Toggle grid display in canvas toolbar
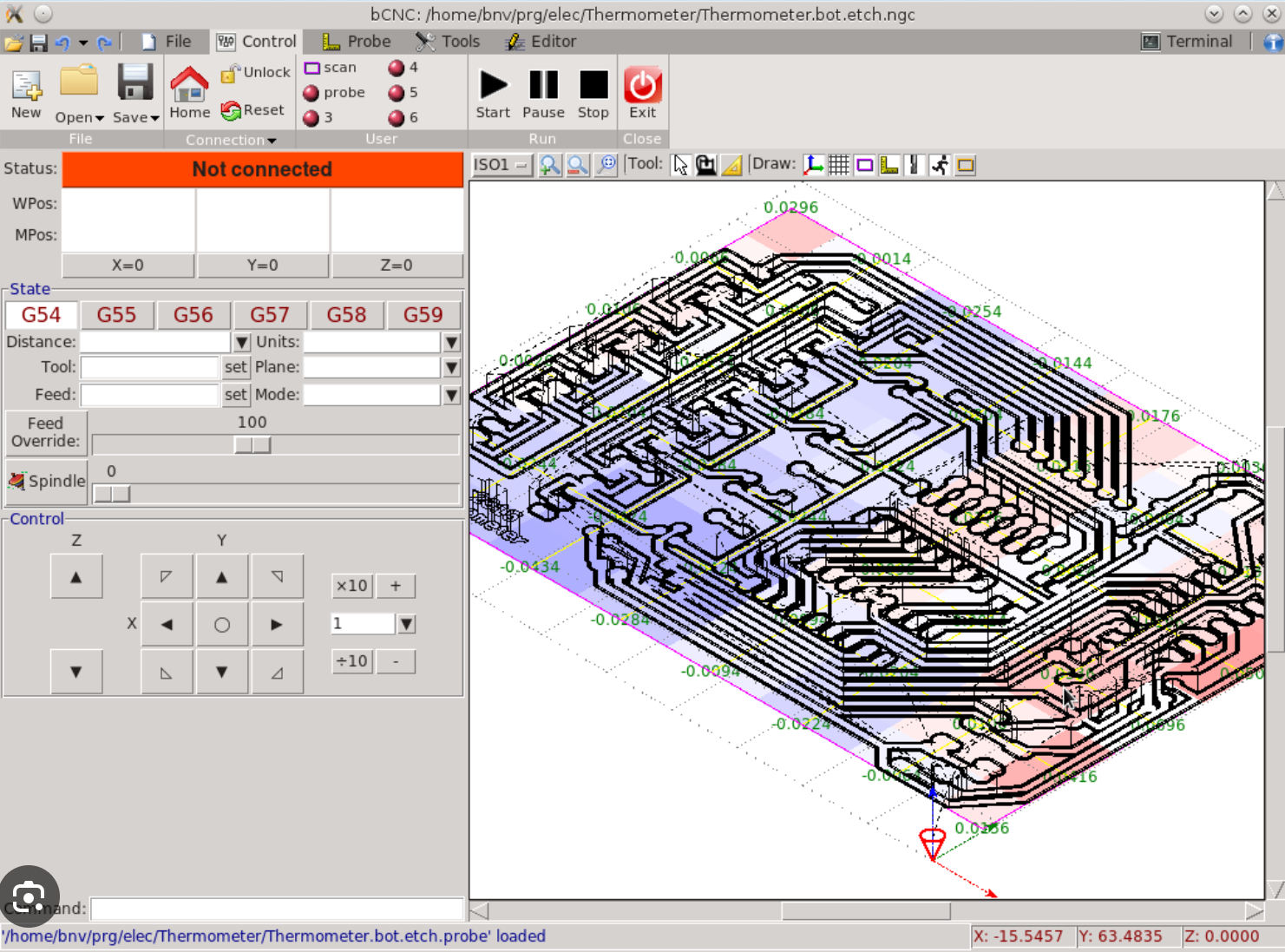Screen dimensions: 1285x952 click(x=838, y=165)
